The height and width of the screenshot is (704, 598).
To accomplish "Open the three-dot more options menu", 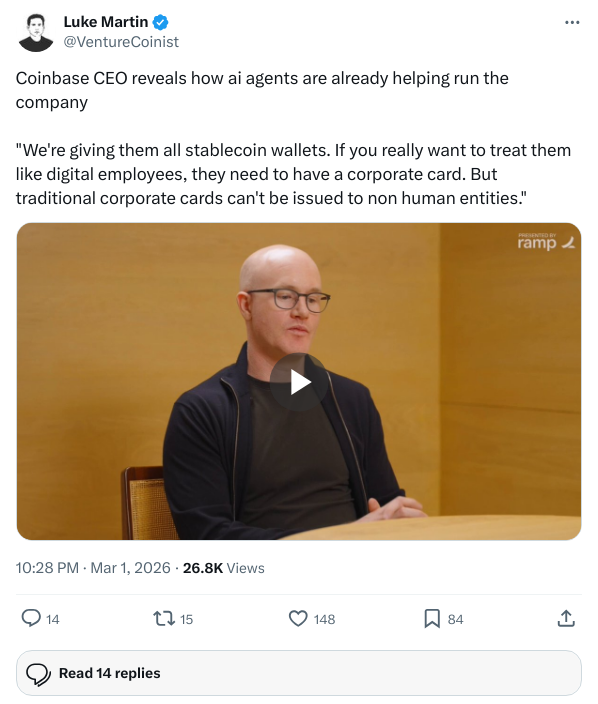I will click(x=572, y=22).
